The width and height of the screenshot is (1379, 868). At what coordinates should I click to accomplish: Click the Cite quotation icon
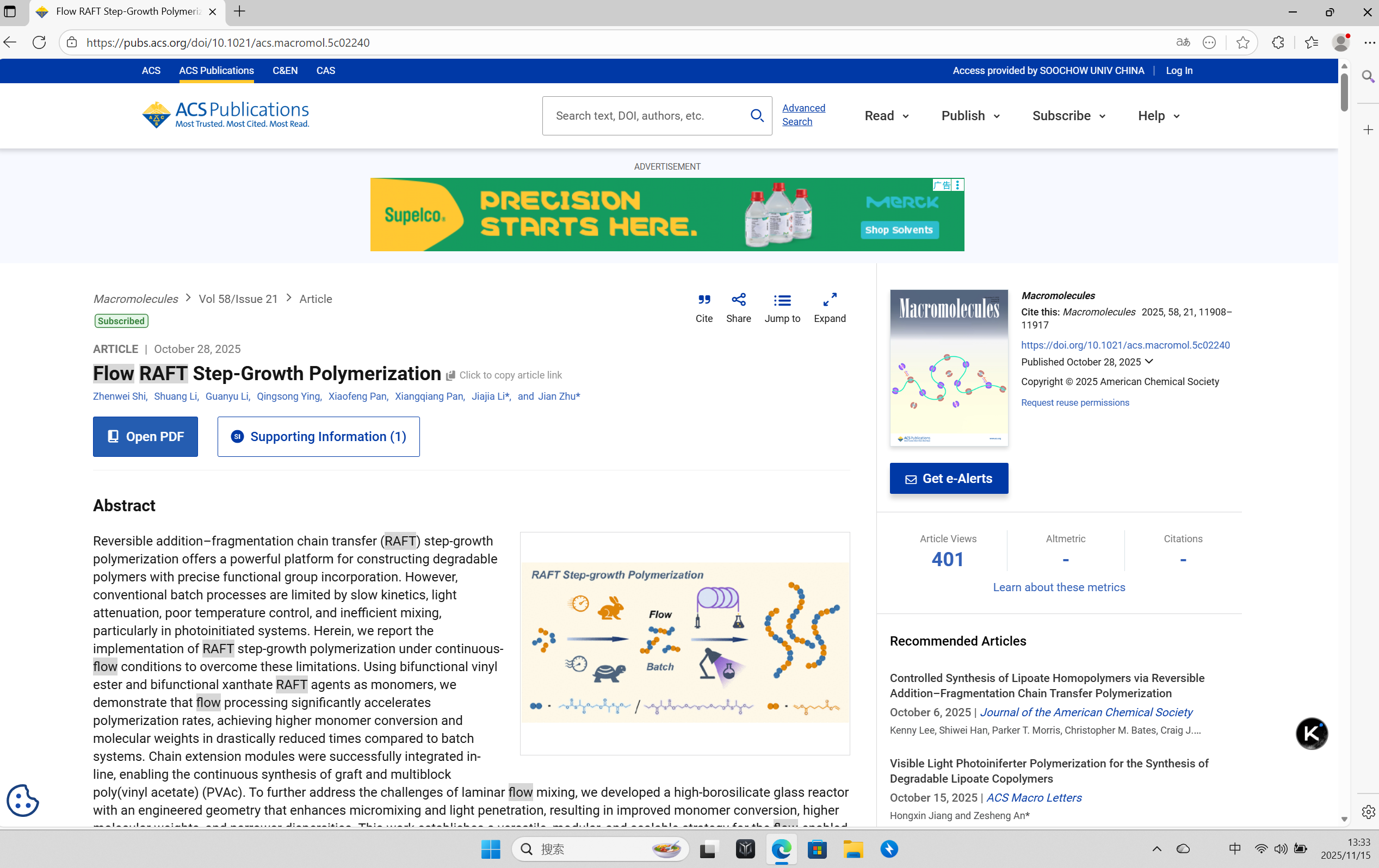(704, 300)
